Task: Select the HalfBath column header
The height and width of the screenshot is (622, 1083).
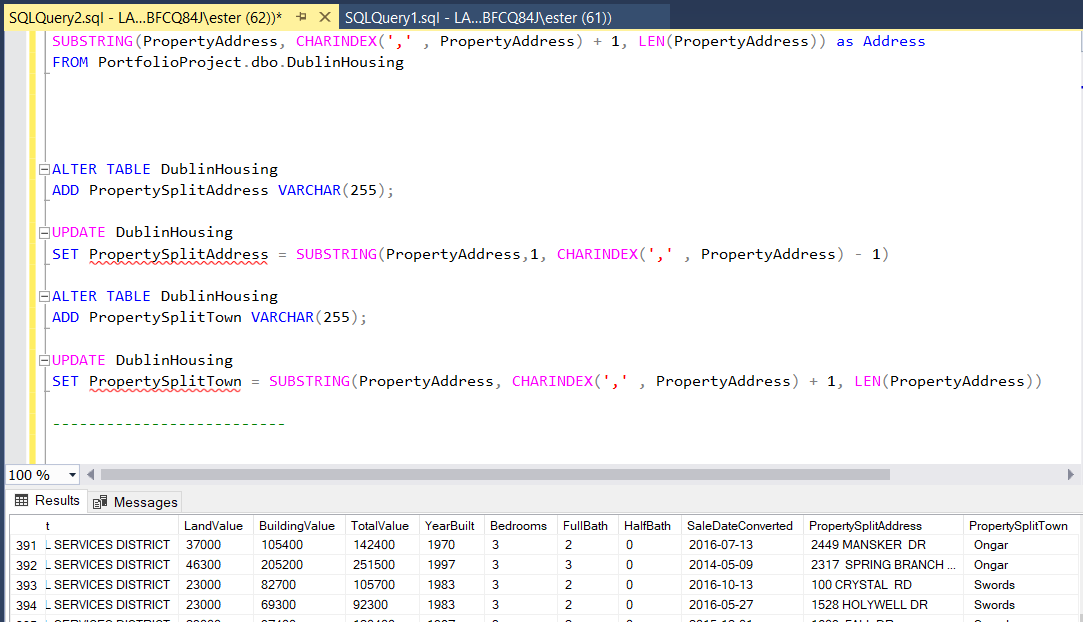Action: (649, 525)
